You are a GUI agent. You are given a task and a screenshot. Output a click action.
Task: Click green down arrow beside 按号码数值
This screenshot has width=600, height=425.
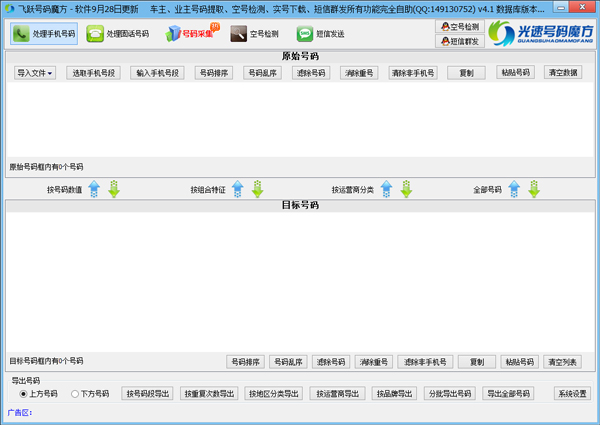pyautogui.click(x=113, y=189)
